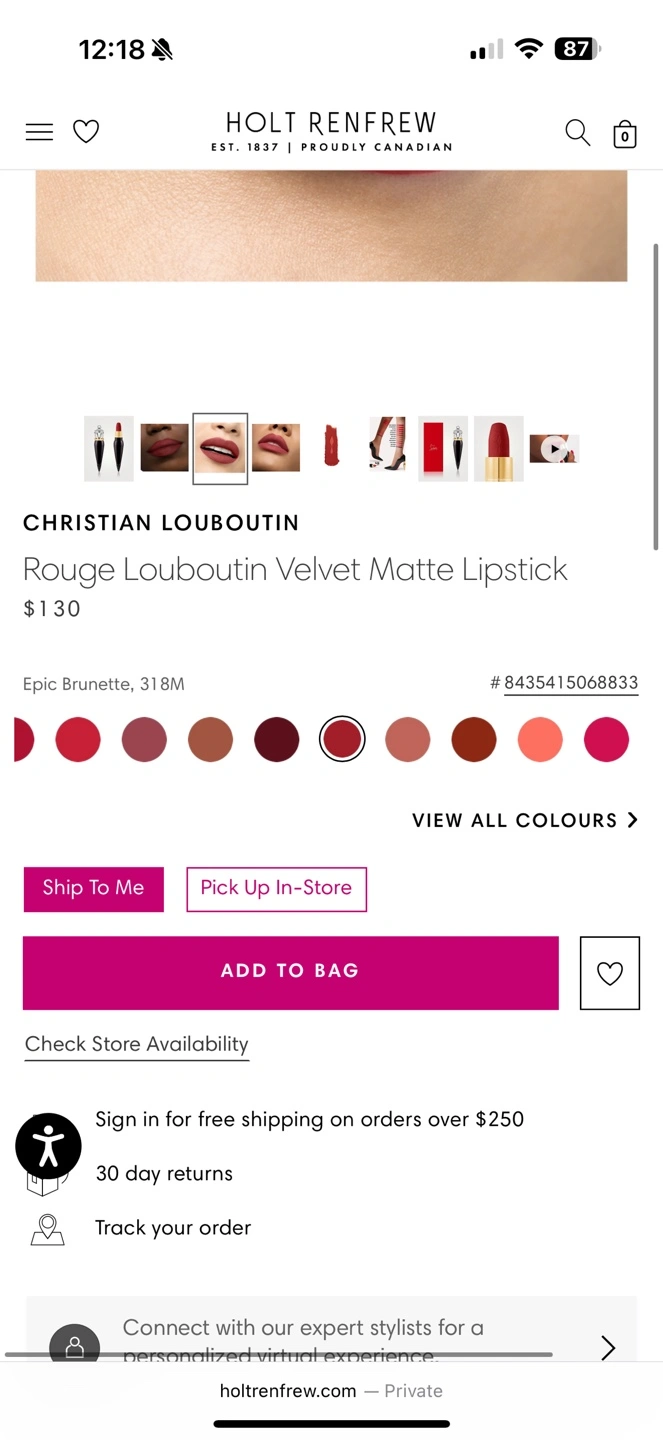
Task: Tap the product number 8435415068833 link
Action: (x=570, y=683)
